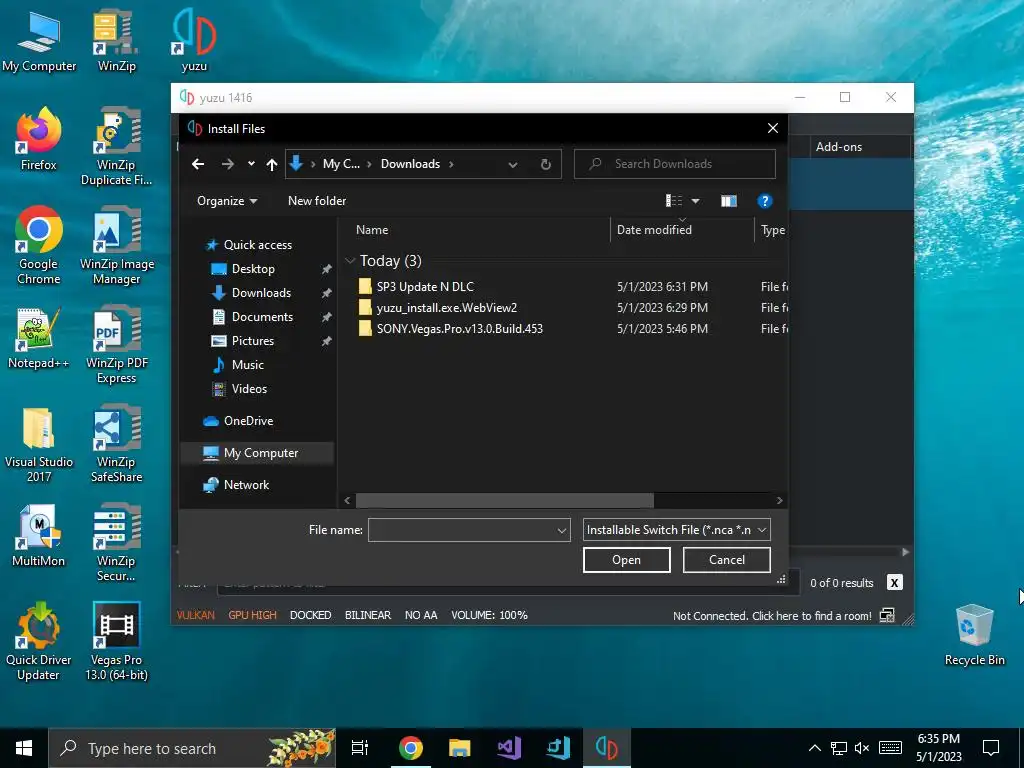Viewport: 1024px width, 768px height.
Task: Toggle NO AA antialiasing setting
Action: pos(421,615)
